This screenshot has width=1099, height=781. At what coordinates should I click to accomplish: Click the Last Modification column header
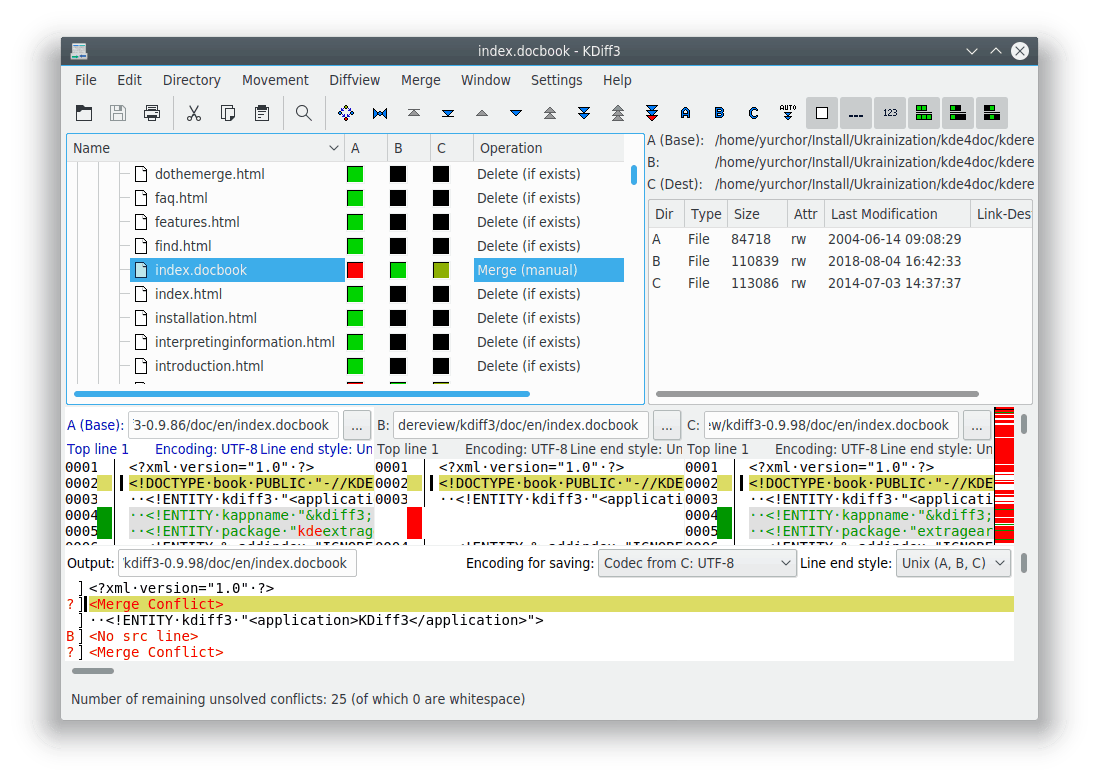[896, 215]
